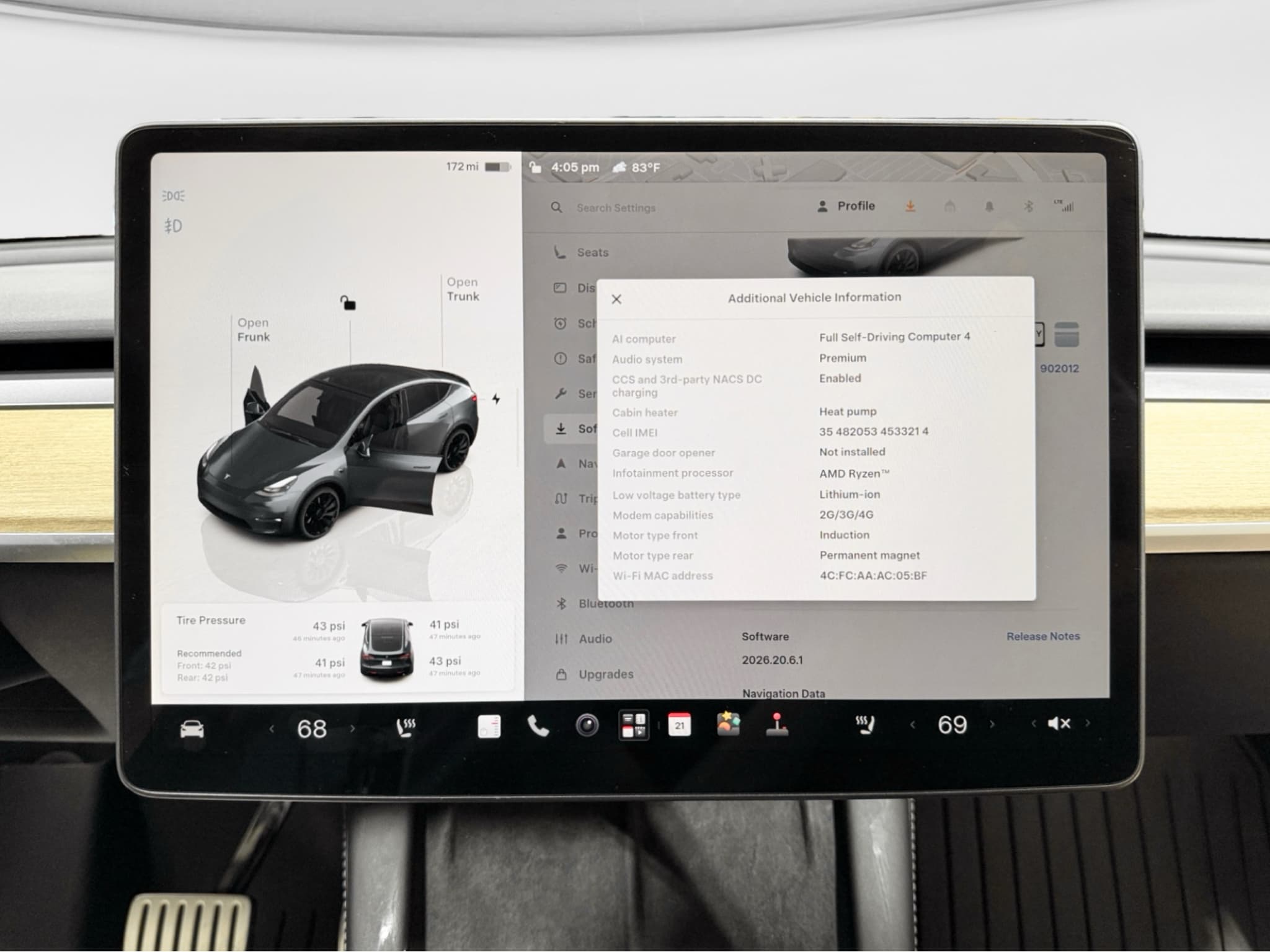Open the Tire Pressure card
Image resolution: width=1270 pixels, height=952 pixels.
337,648
